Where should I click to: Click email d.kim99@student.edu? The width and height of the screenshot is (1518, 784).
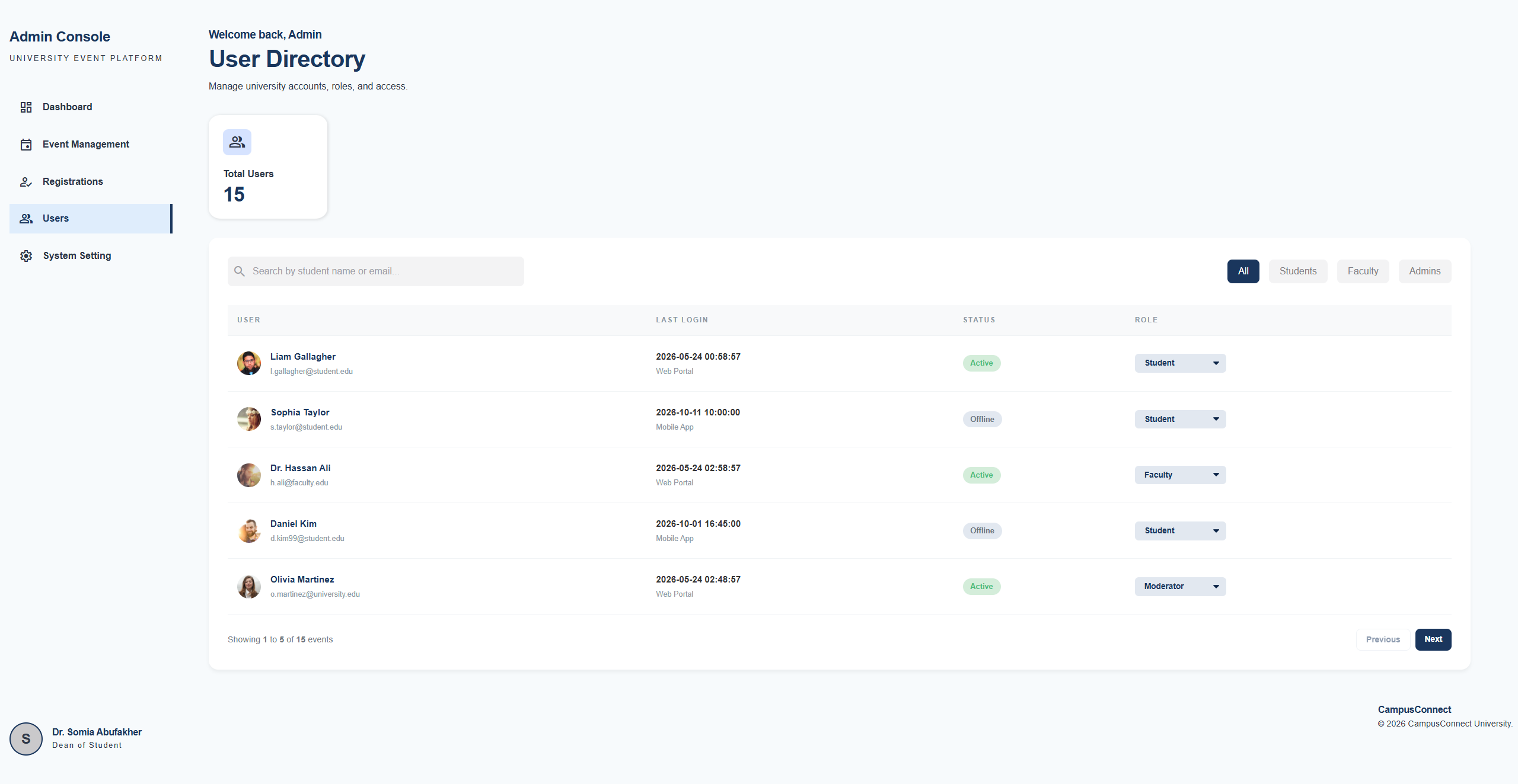307,539
